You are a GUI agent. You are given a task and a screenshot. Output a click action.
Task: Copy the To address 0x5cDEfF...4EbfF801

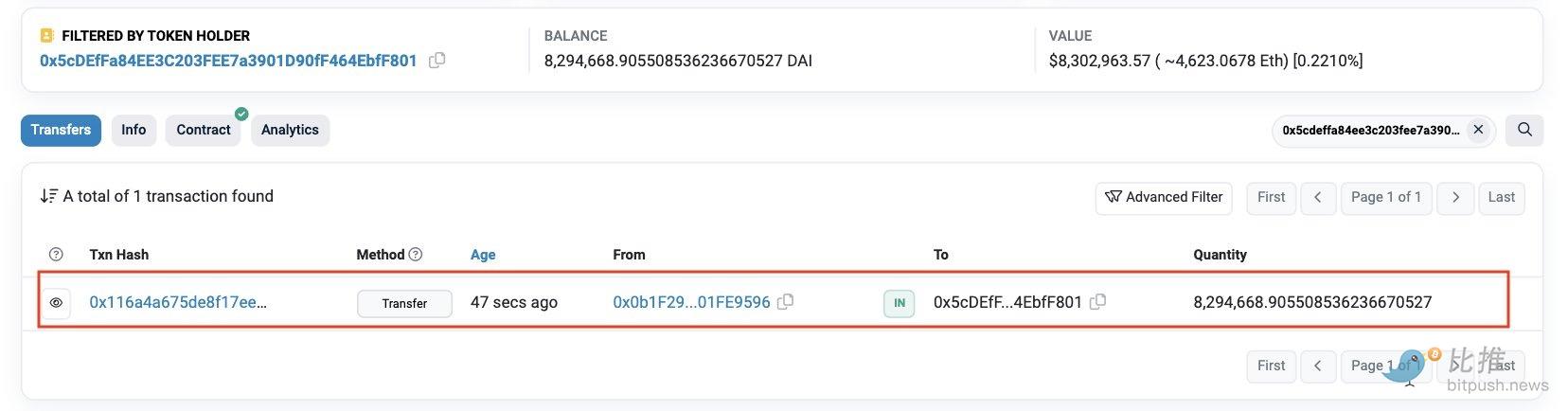click(1097, 302)
